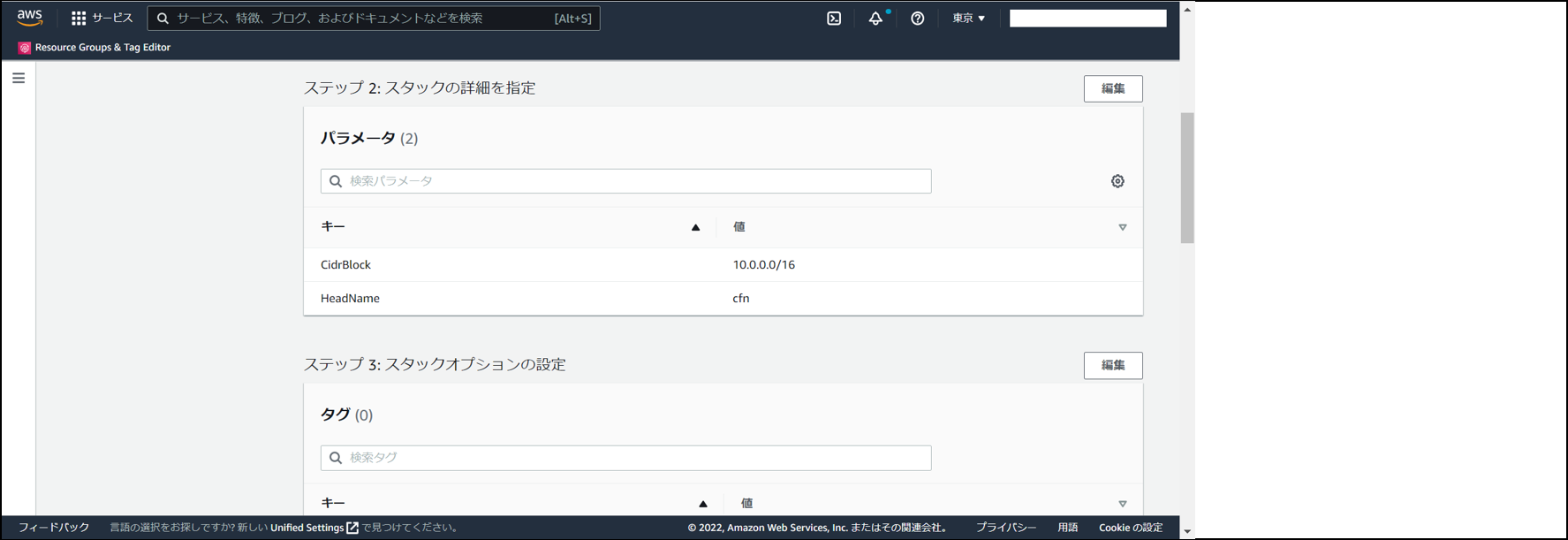1568x540 pixels.
Task: Sort tags by value column
Action: pos(1123,504)
